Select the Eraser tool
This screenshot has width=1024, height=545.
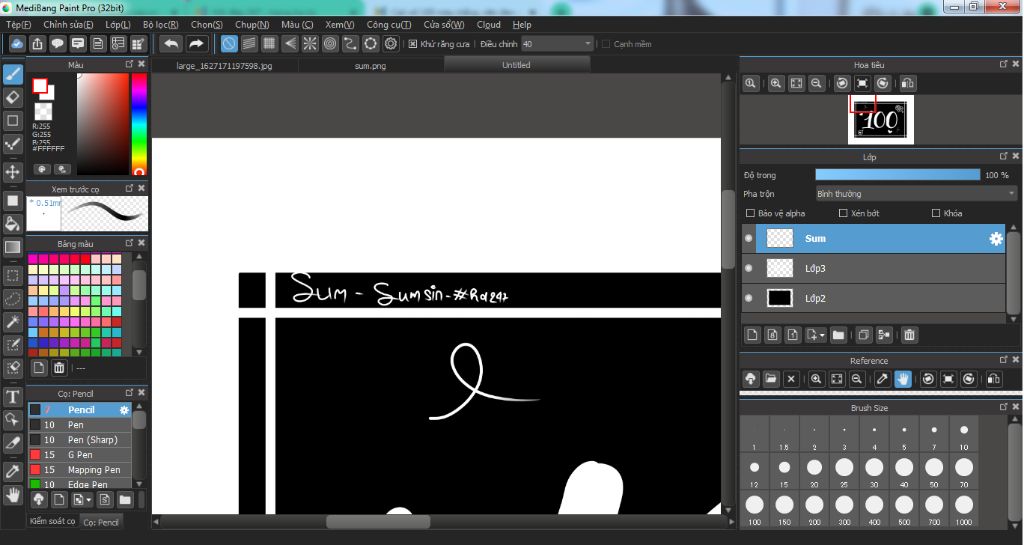[x=12, y=97]
